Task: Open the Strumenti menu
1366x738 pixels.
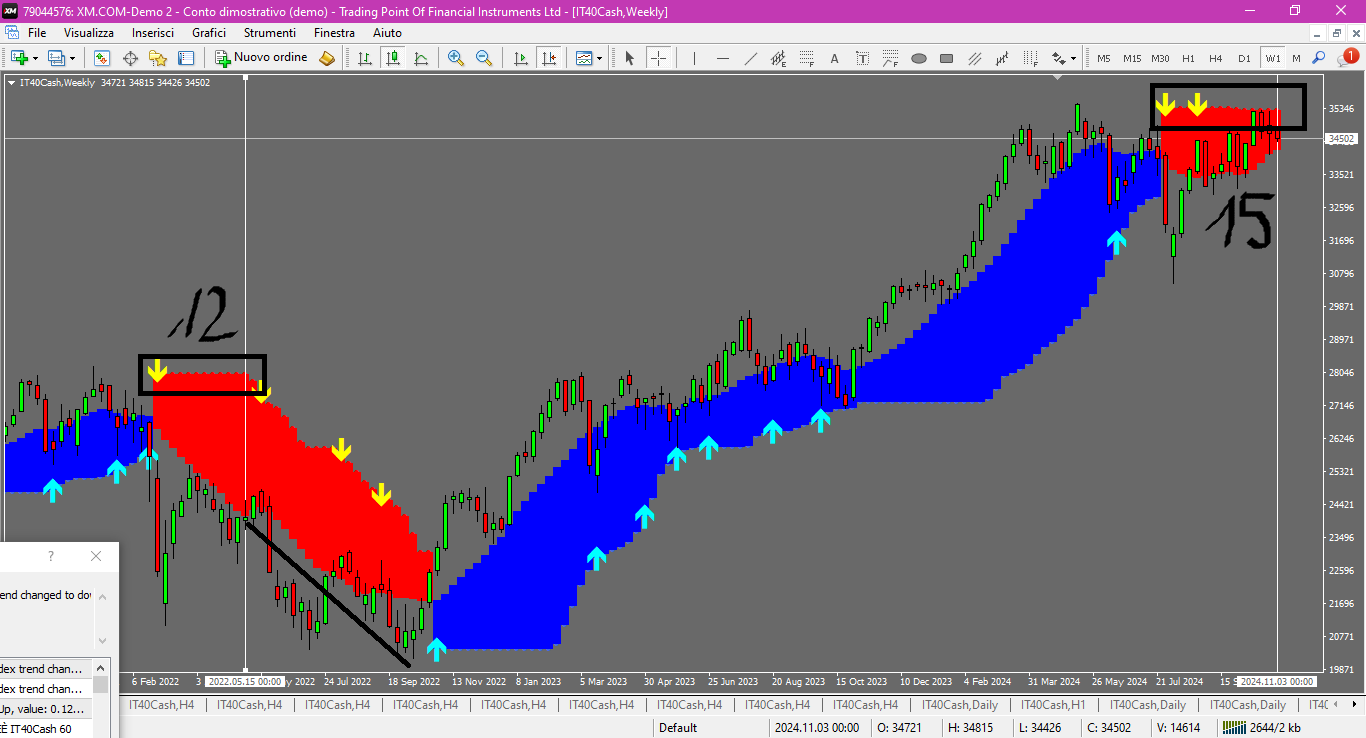Action: [x=270, y=33]
